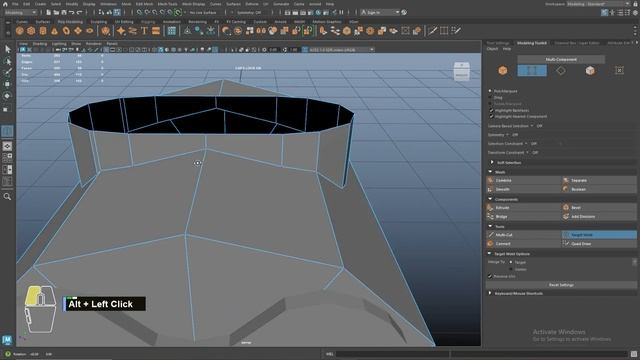Click the Bevel button
This screenshot has width=640, height=360.
click(599, 208)
